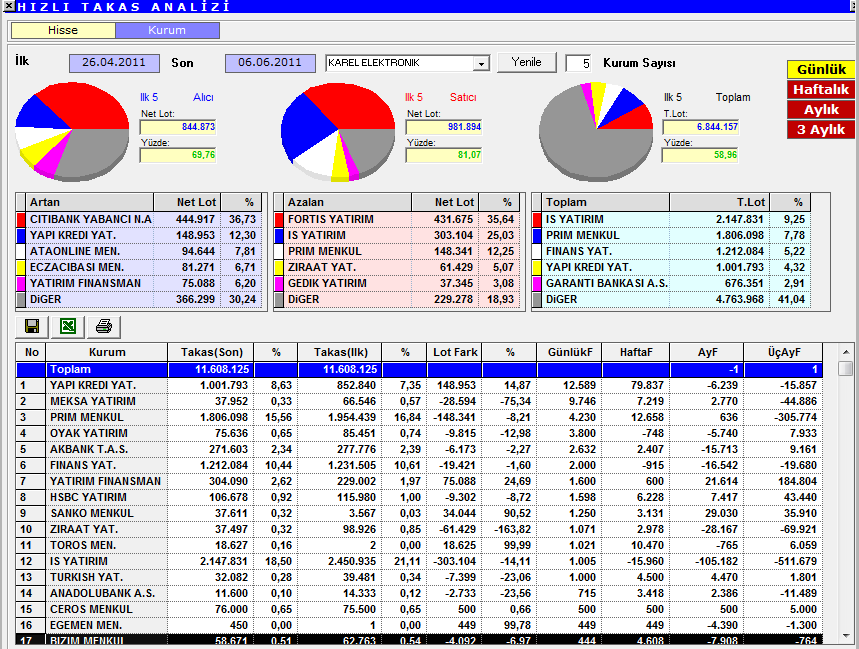859x649 pixels.
Task: Sort by the Takas(Son) column header
Action: click(211, 352)
